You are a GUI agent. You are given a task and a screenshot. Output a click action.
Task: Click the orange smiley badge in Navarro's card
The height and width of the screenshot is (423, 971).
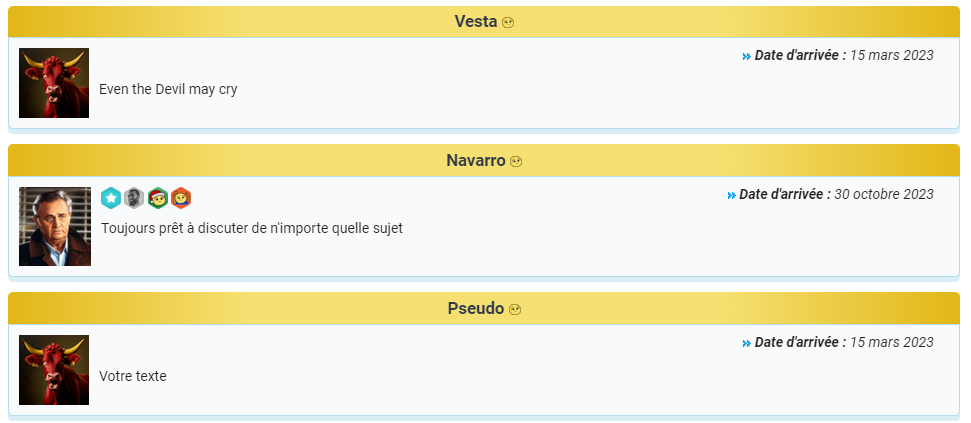180,198
